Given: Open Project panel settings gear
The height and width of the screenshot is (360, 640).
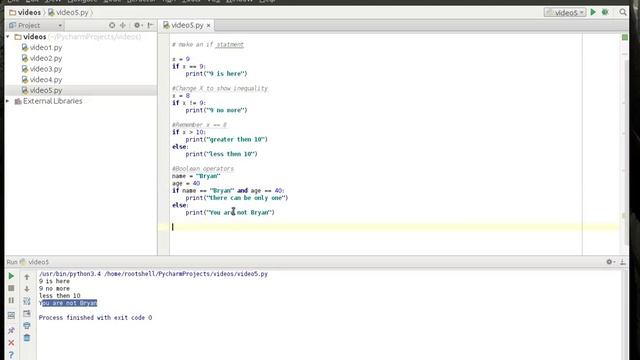Looking at the screenshot, I should pyautogui.click(x=138, y=25).
